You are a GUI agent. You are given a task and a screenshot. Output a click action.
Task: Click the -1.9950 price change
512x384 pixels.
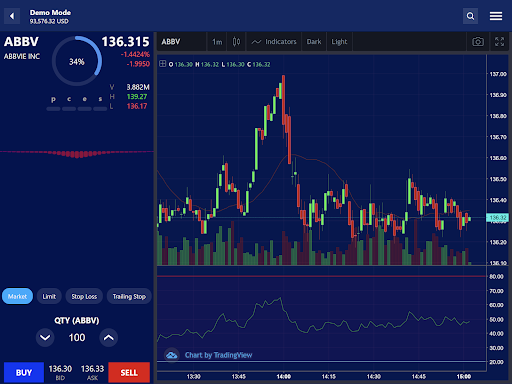coord(138,64)
